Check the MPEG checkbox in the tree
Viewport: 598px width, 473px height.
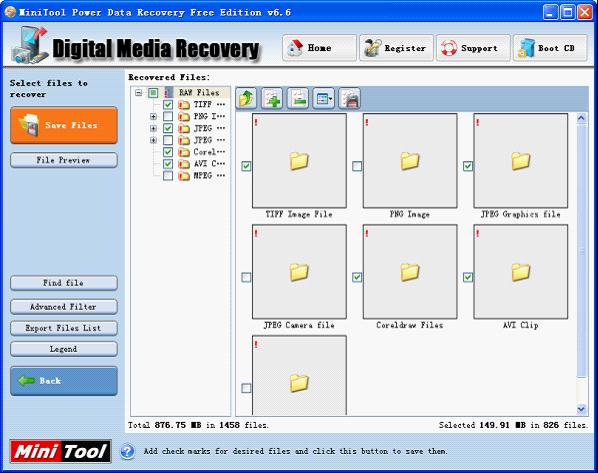pyautogui.click(x=168, y=176)
